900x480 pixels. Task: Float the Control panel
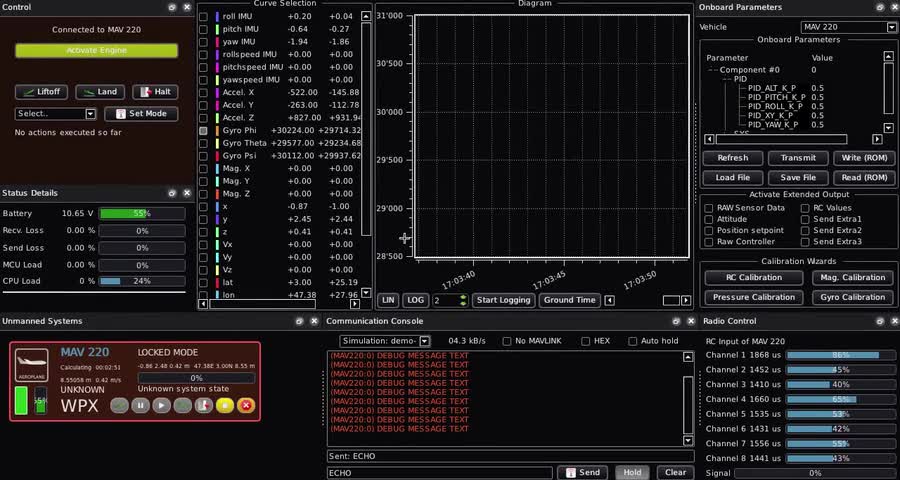[x=173, y=7]
